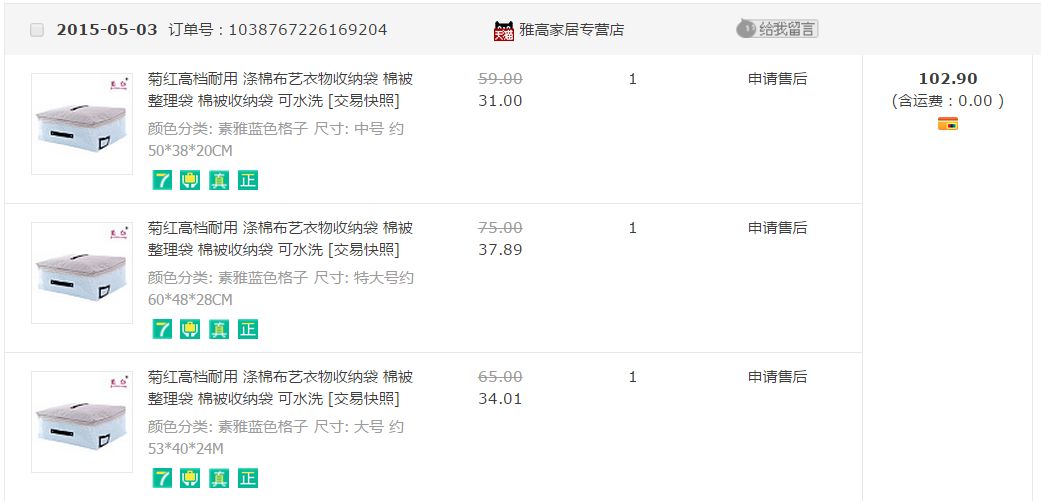The height and width of the screenshot is (501, 1041).
Task: Click 申请售后 for the 31.00 item
Action: pos(777,79)
